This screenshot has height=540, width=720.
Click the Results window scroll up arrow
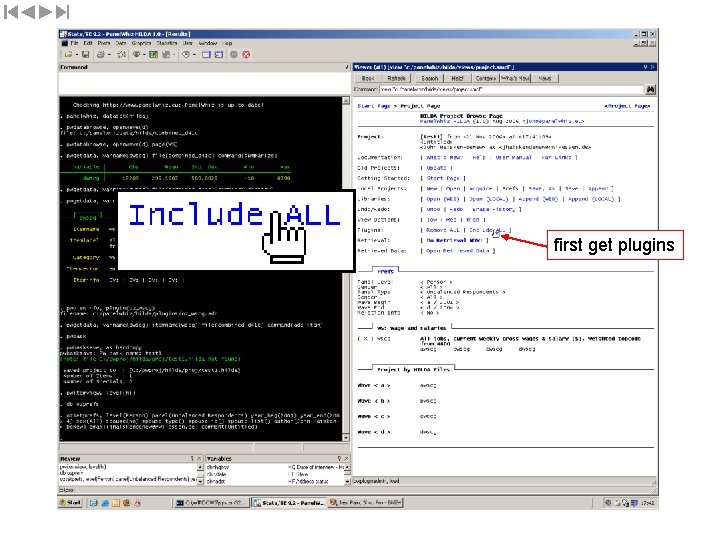coord(346,101)
